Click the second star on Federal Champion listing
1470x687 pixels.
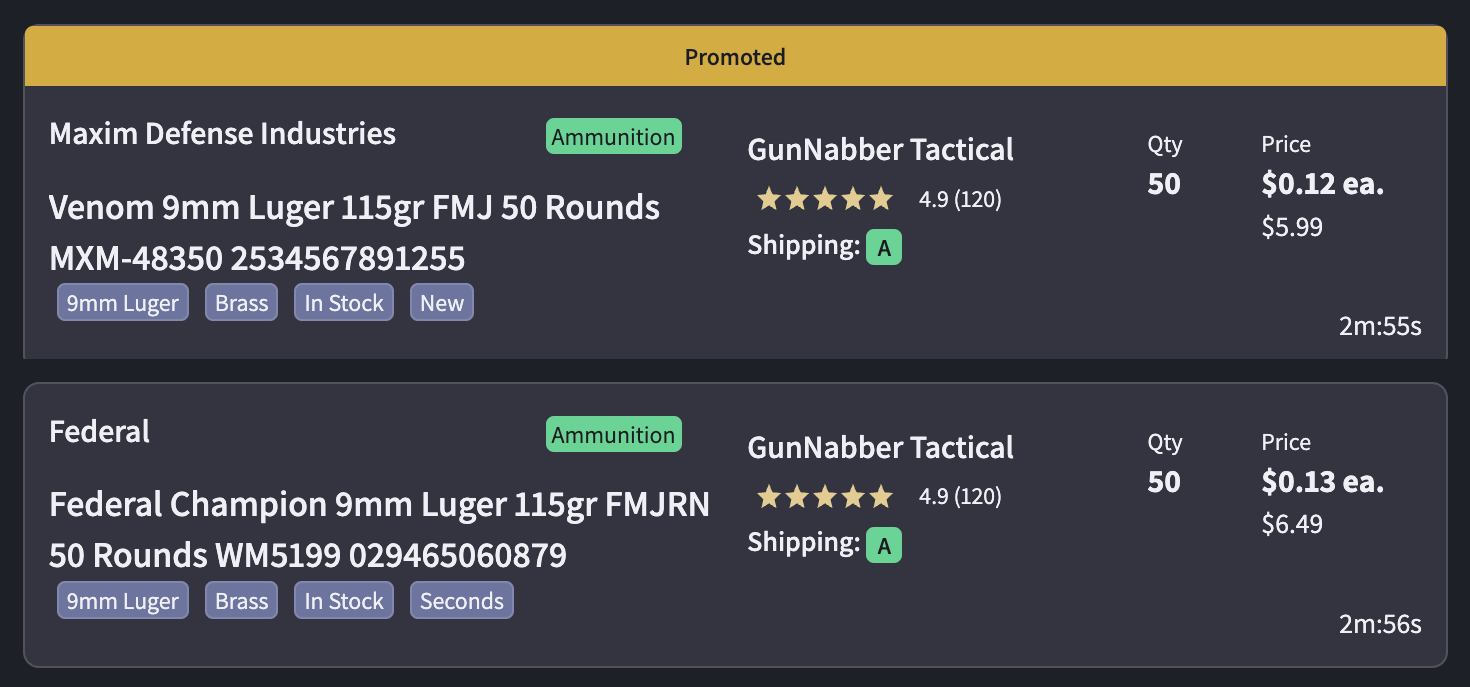pos(797,496)
